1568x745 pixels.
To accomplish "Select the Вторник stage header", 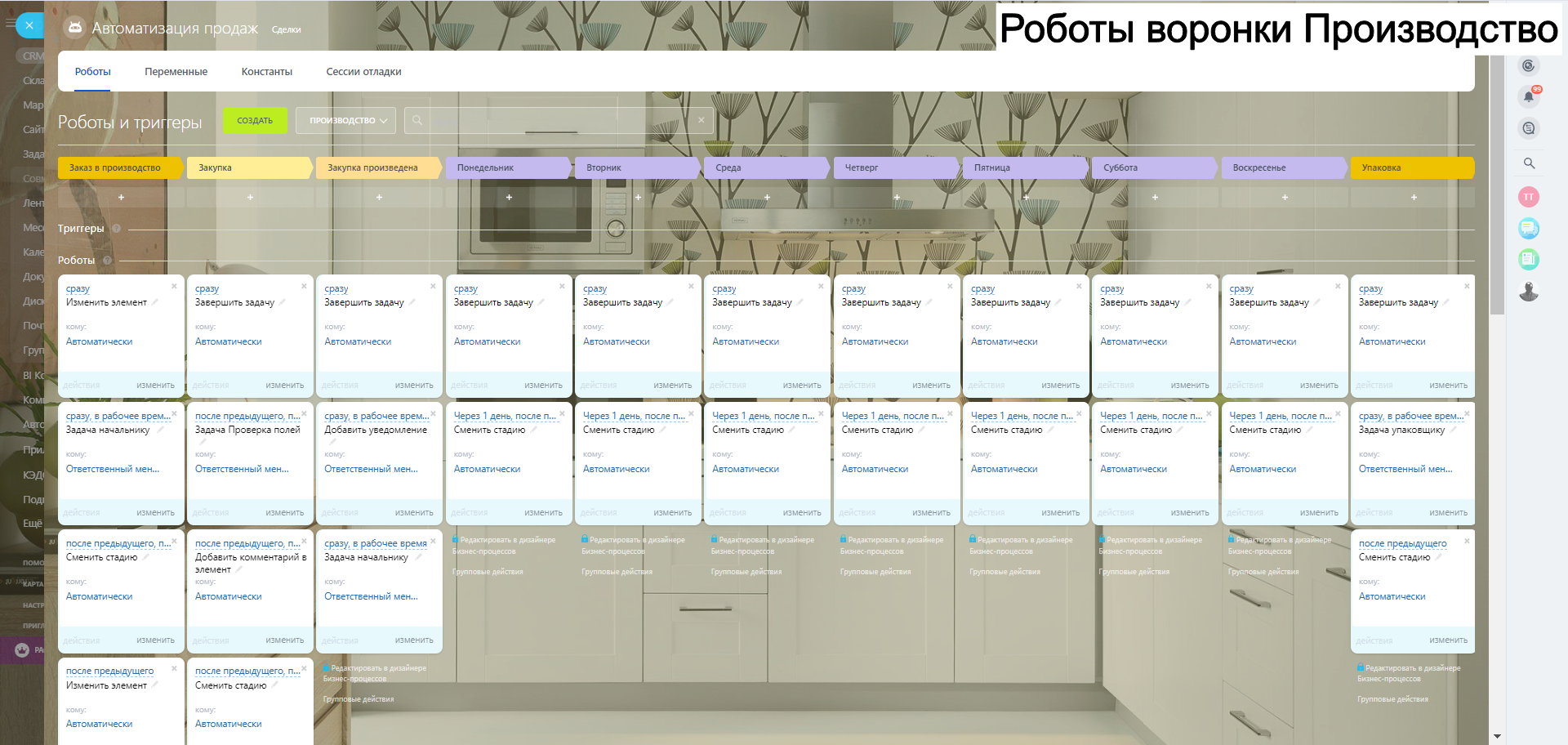I will pos(637,167).
